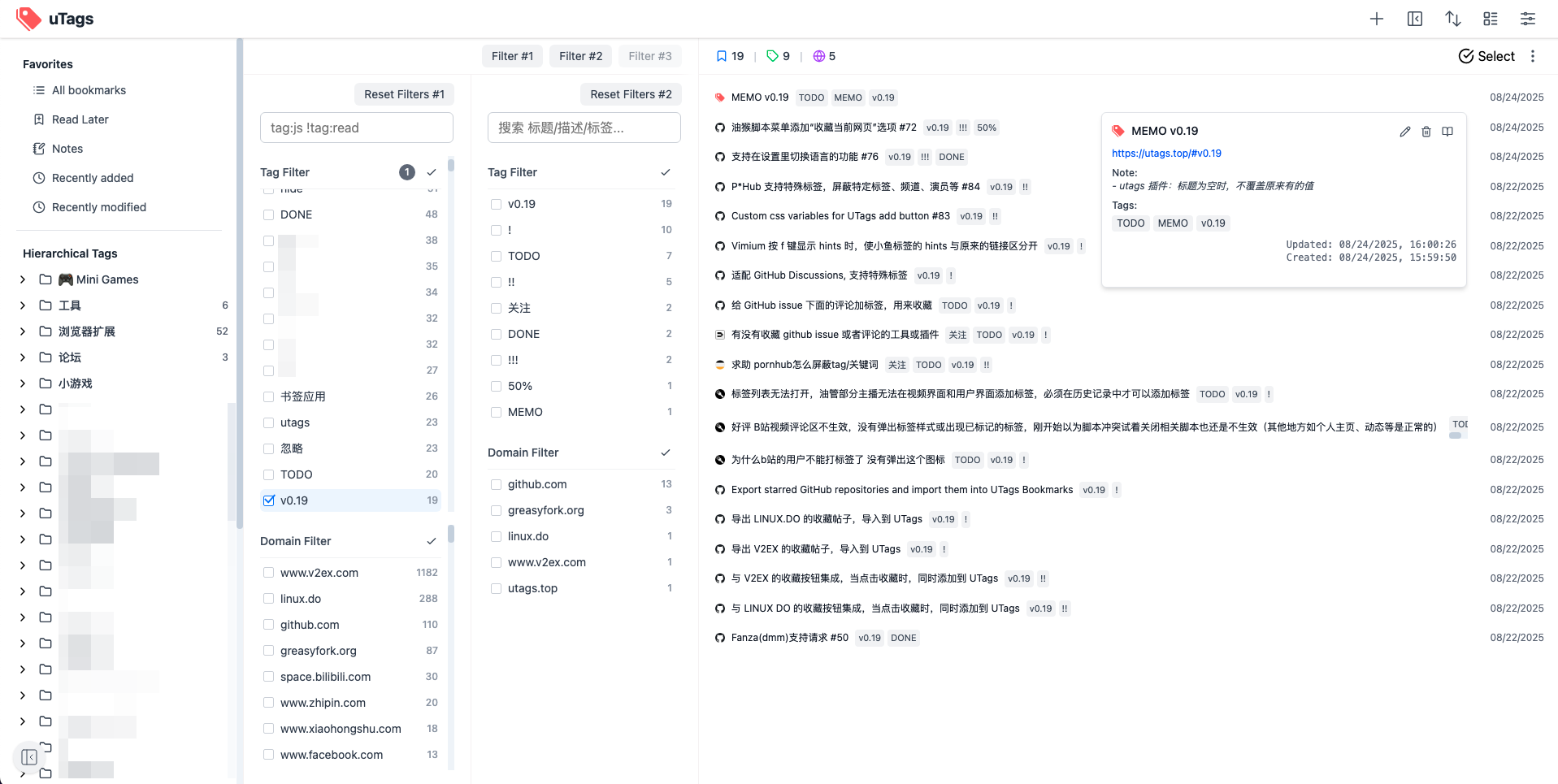Click Reset Filters #1 button
1558x784 pixels.
(x=404, y=94)
